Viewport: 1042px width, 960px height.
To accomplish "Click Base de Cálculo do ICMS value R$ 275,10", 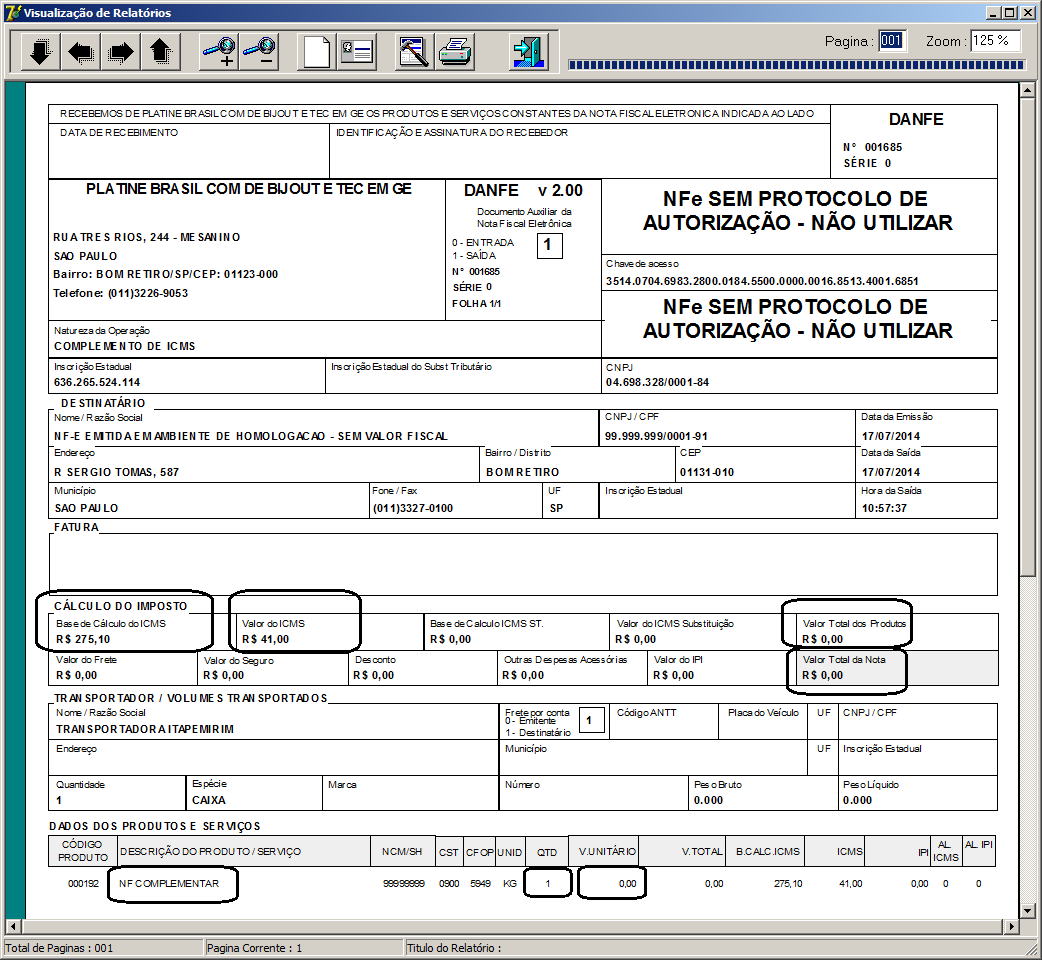I will click(x=83, y=639).
